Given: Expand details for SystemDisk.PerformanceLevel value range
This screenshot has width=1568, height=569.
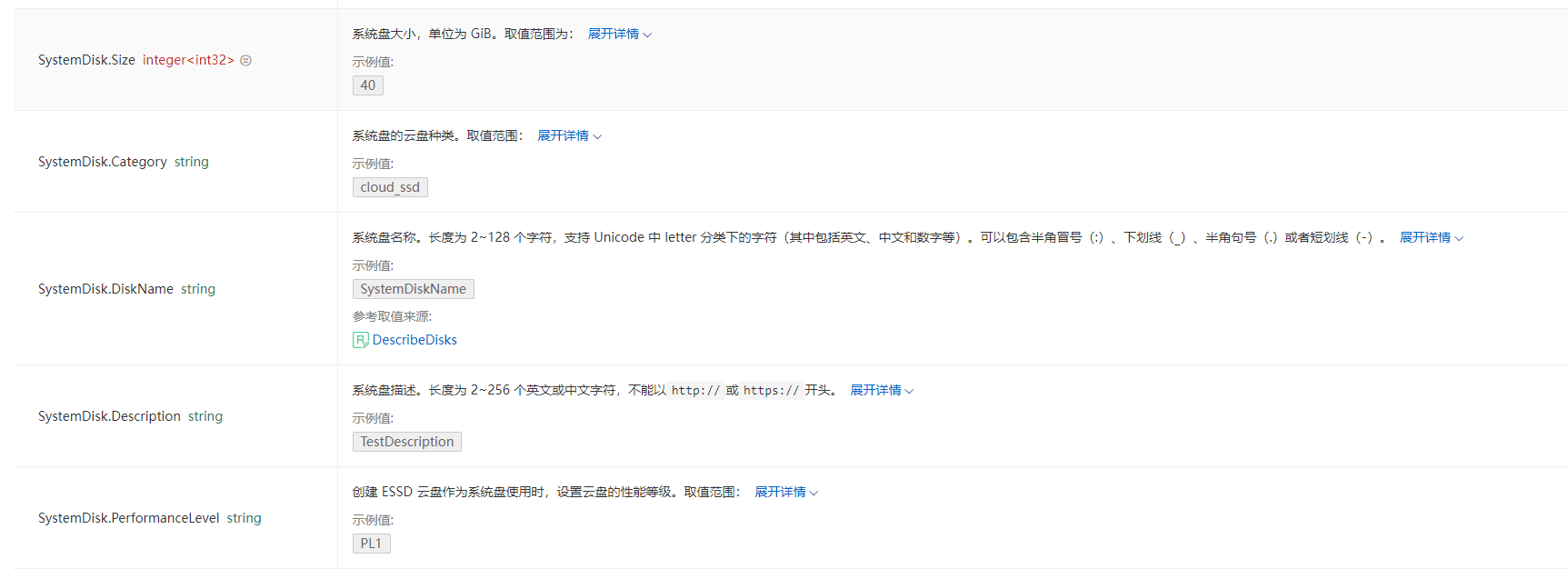Looking at the screenshot, I should pyautogui.click(x=787, y=492).
